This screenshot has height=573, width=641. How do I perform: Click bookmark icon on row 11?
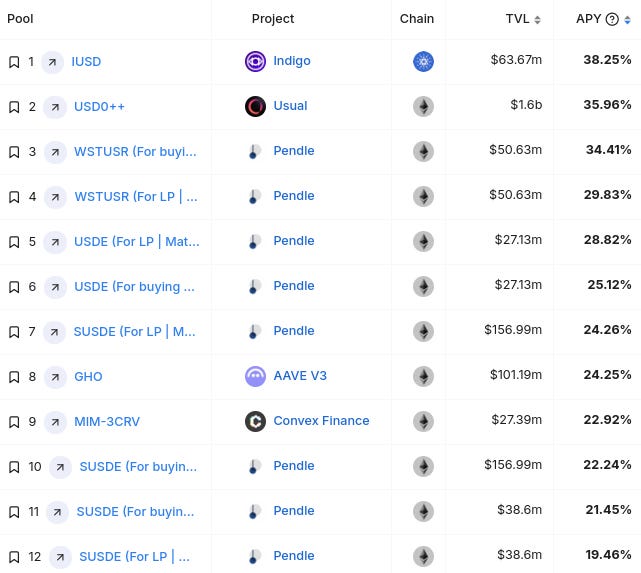(14, 512)
